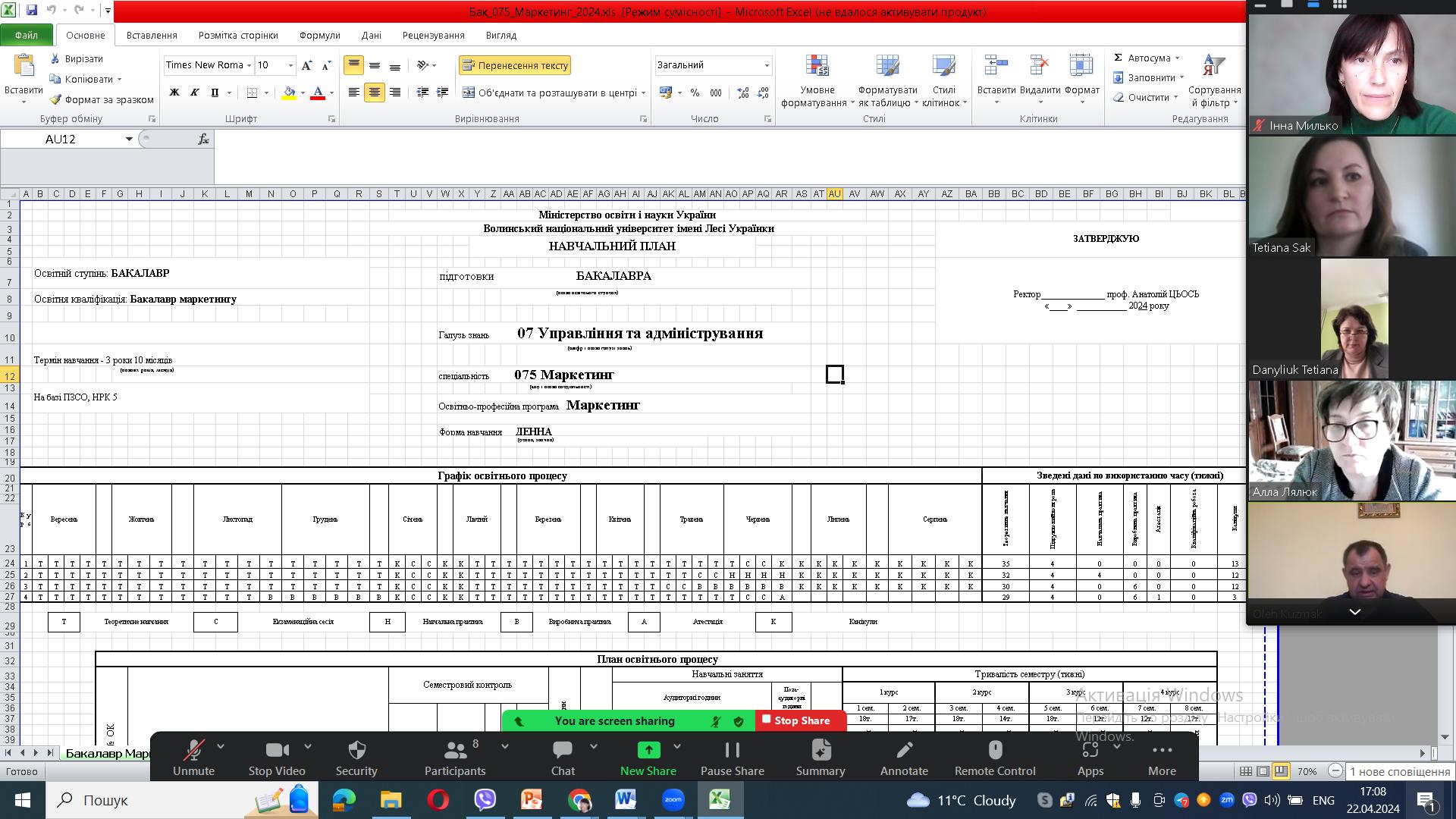
Task: Toggle italic formatting (К button)
Action: tap(194, 93)
